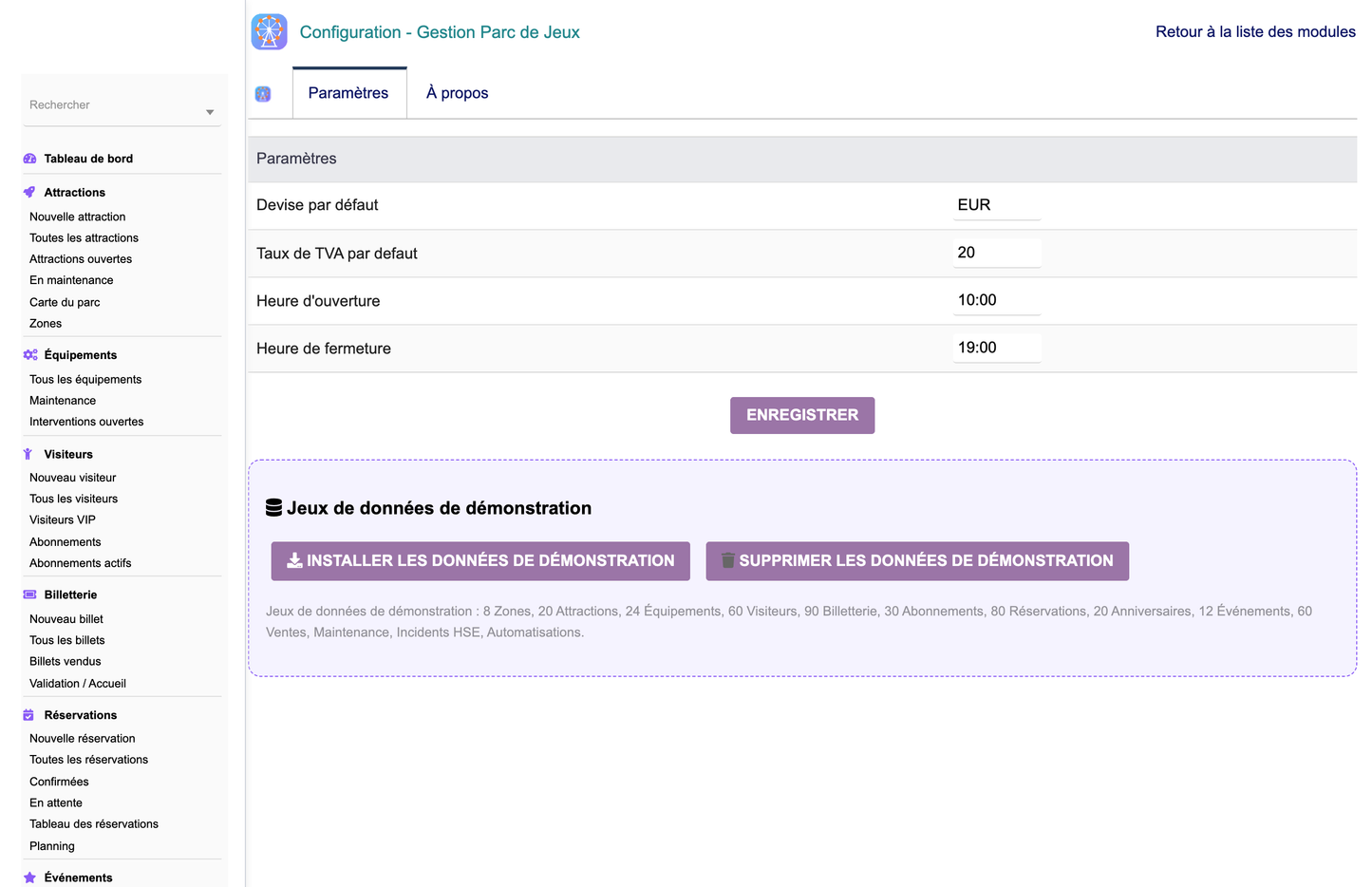The width and height of the screenshot is (1372, 887).
Task: Open Confirmées reservations
Action: [59, 782]
